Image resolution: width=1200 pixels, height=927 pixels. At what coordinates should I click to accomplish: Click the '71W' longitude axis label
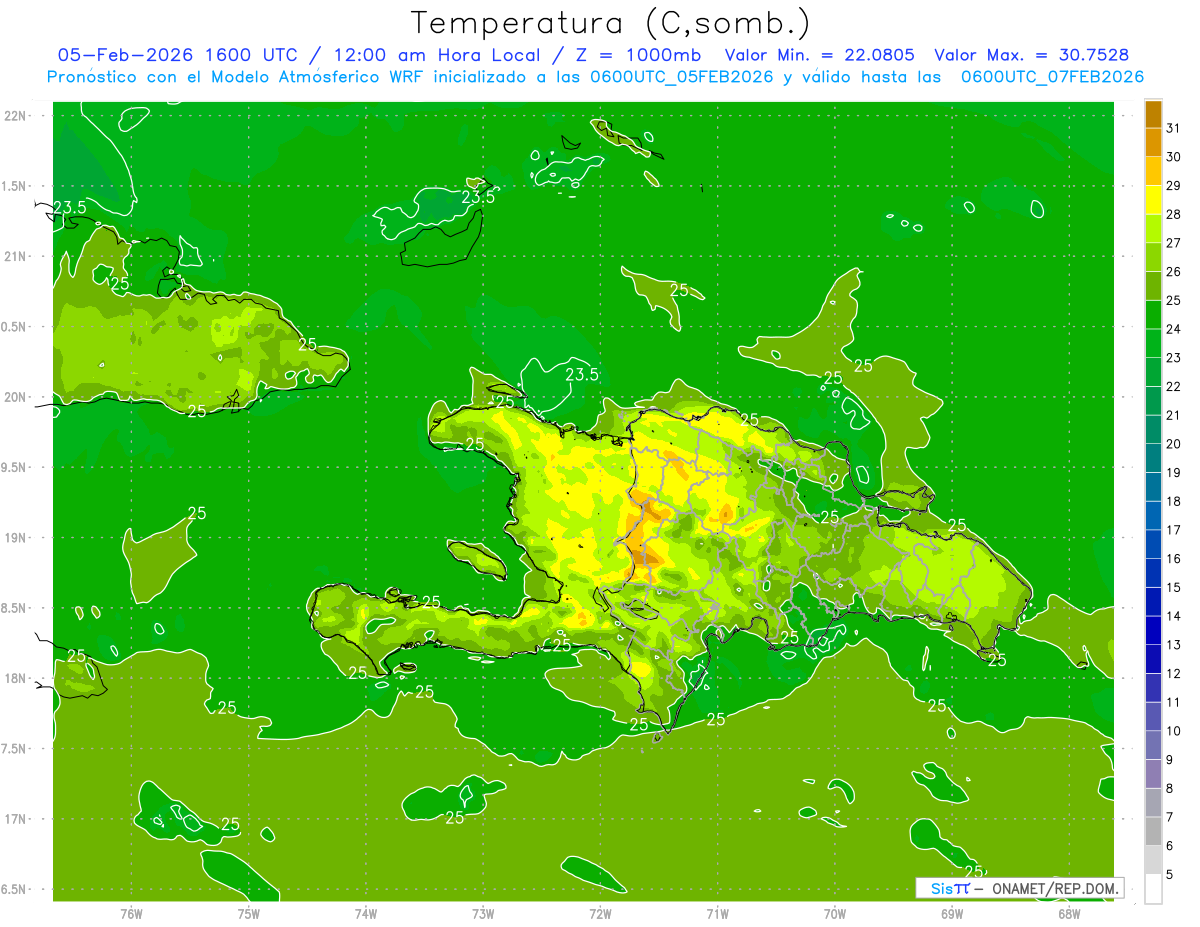click(x=717, y=913)
